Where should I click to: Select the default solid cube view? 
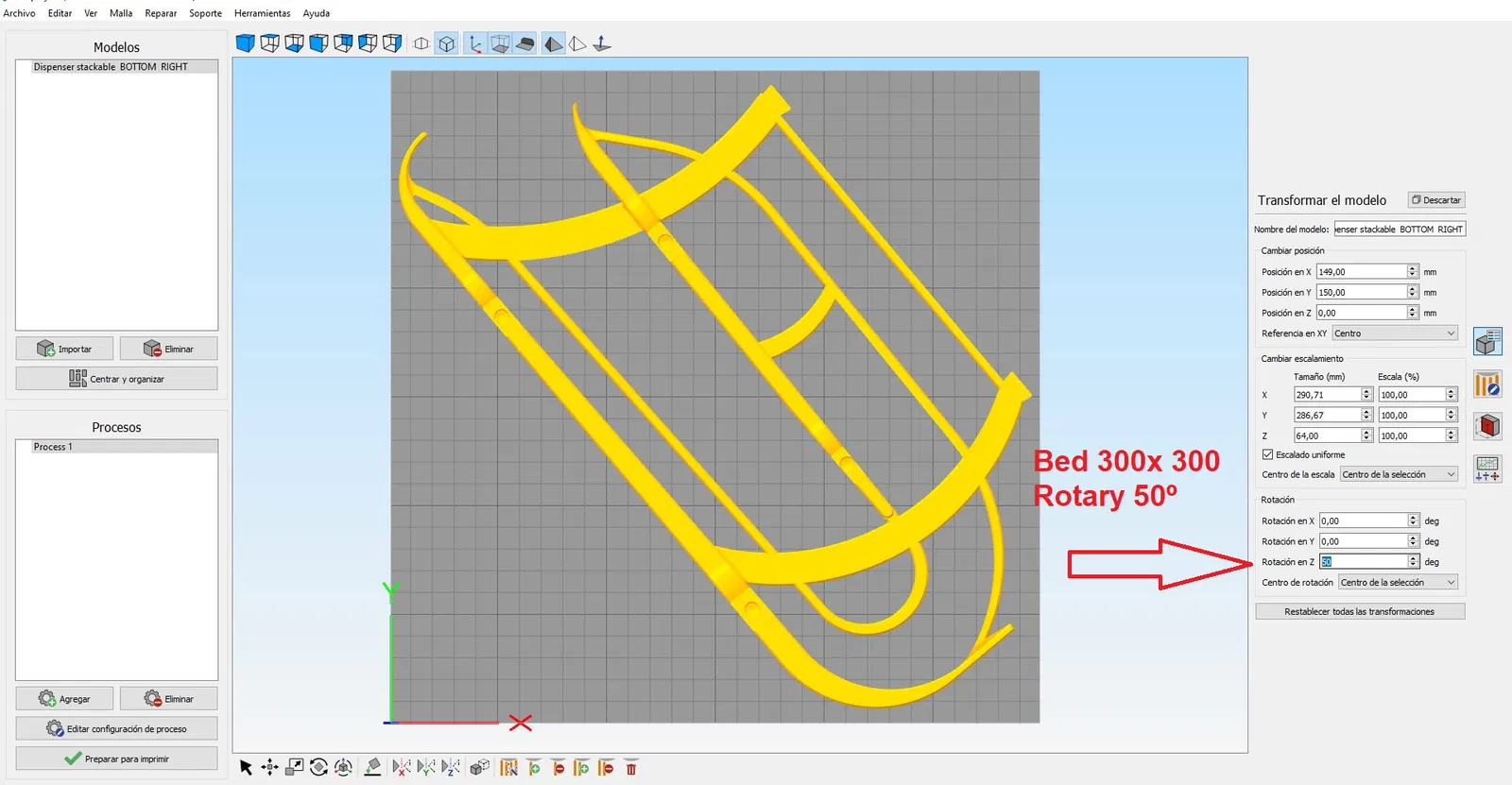click(x=246, y=43)
